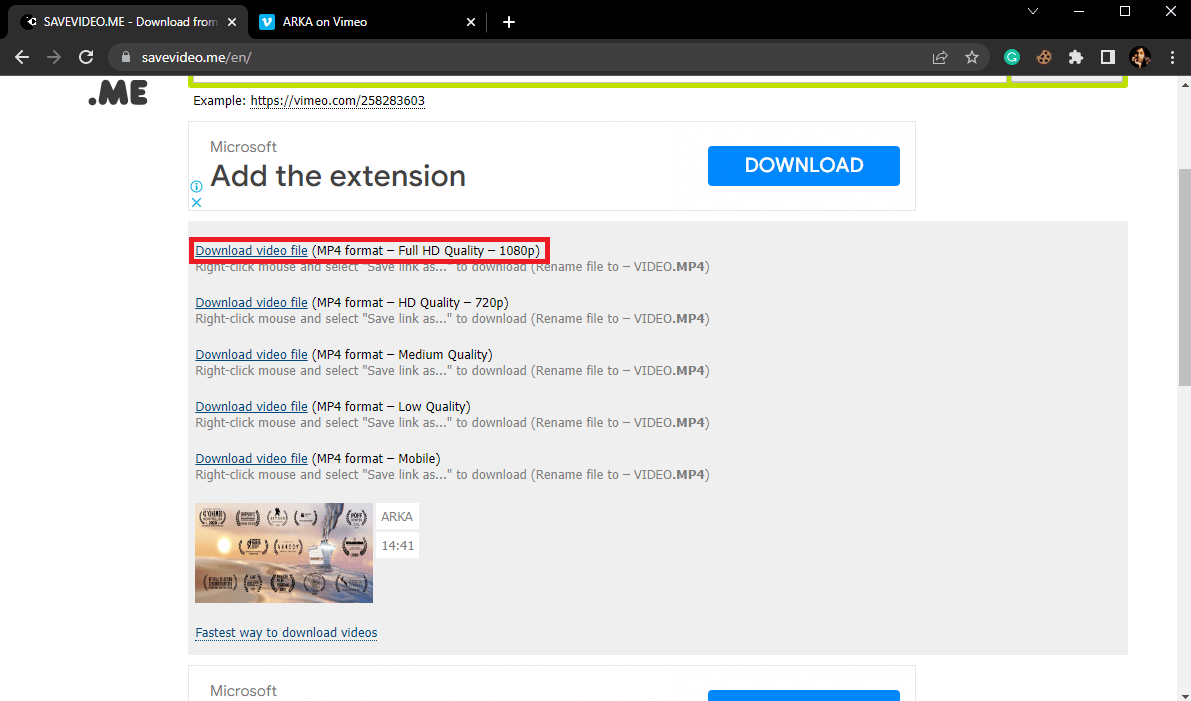The height and width of the screenshot is (701, 1191).
Task: Open the Grammarly extension icon
Action: coord(1012,57)
